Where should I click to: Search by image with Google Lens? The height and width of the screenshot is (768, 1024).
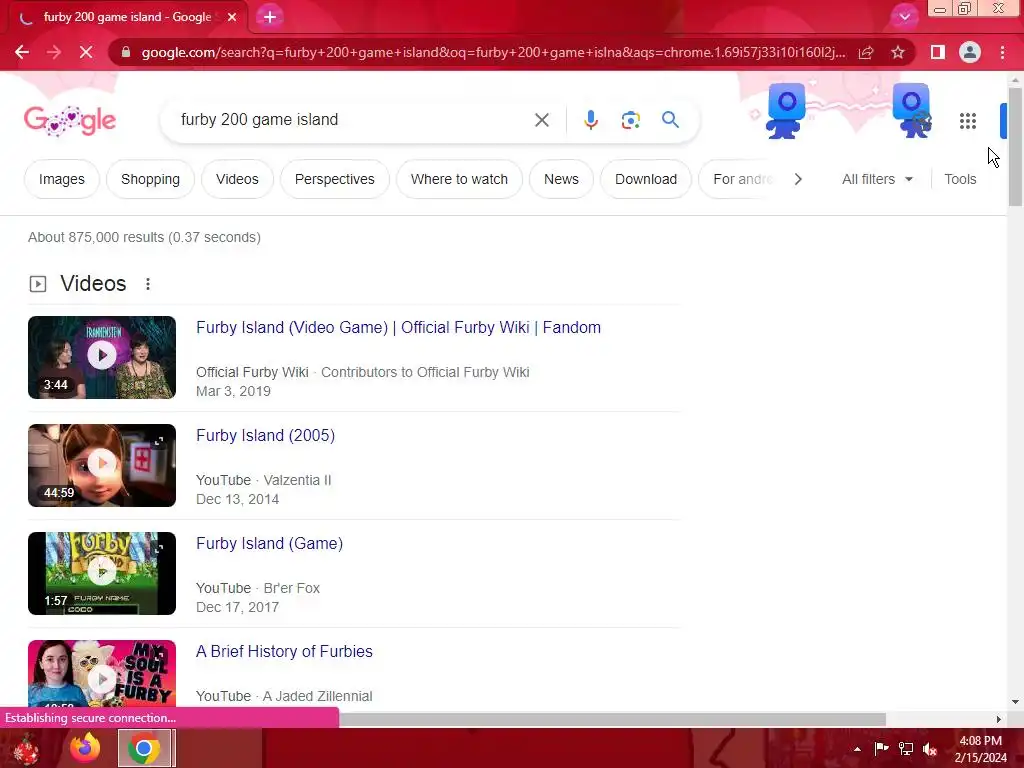pos(630,120)
